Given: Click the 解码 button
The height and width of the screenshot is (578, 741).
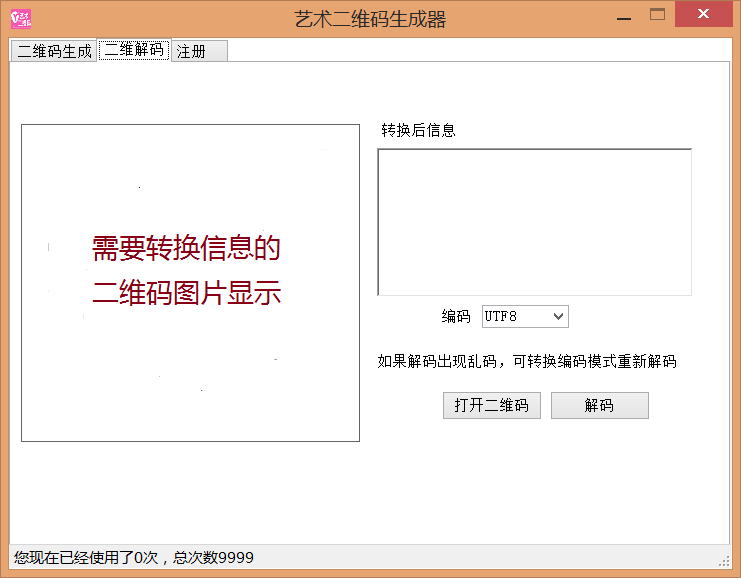Looking at the screenshot, I should (x=599, y=405).
